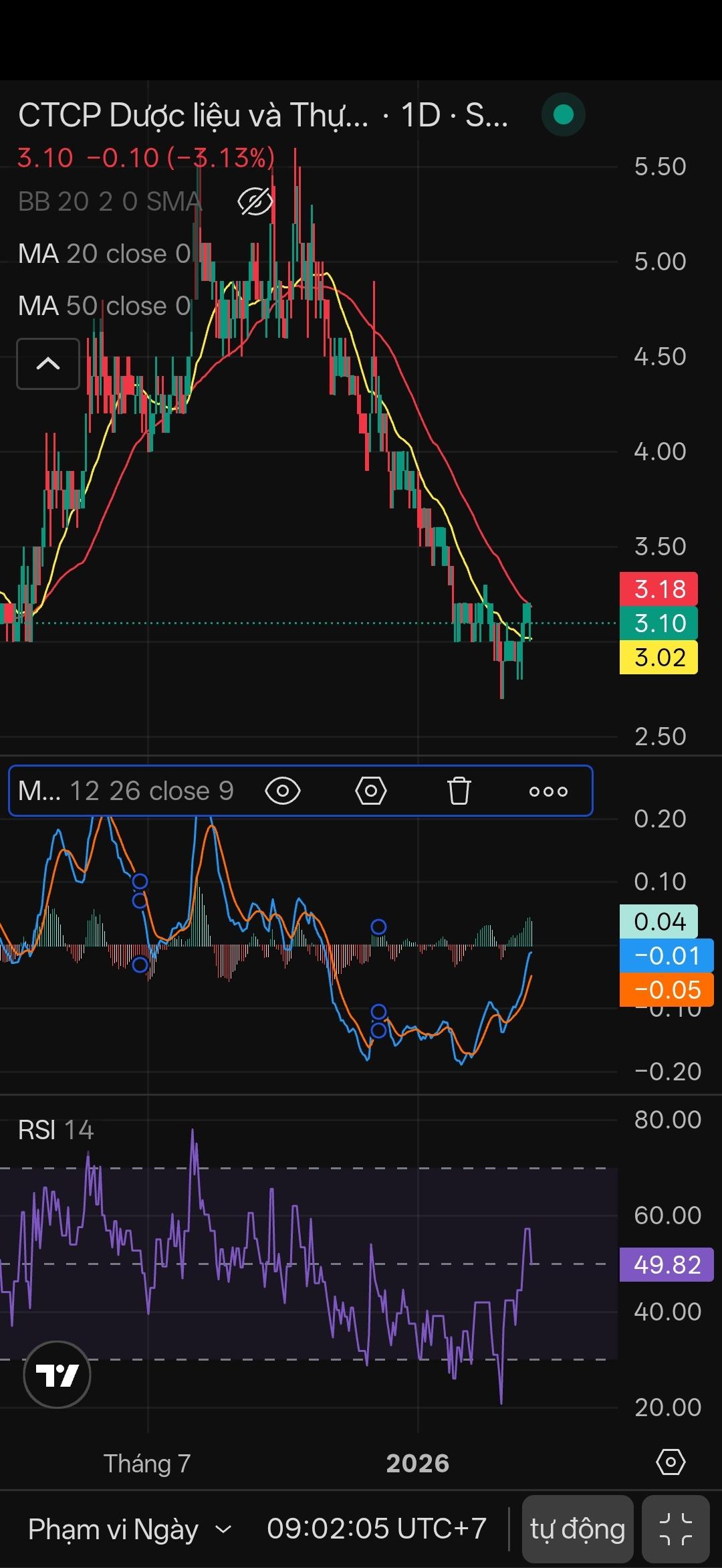The height and width of the screenshot is (1568, 722).
Task: Click the purple 49.82 RSI value tag
Action: coord(666,1264)
